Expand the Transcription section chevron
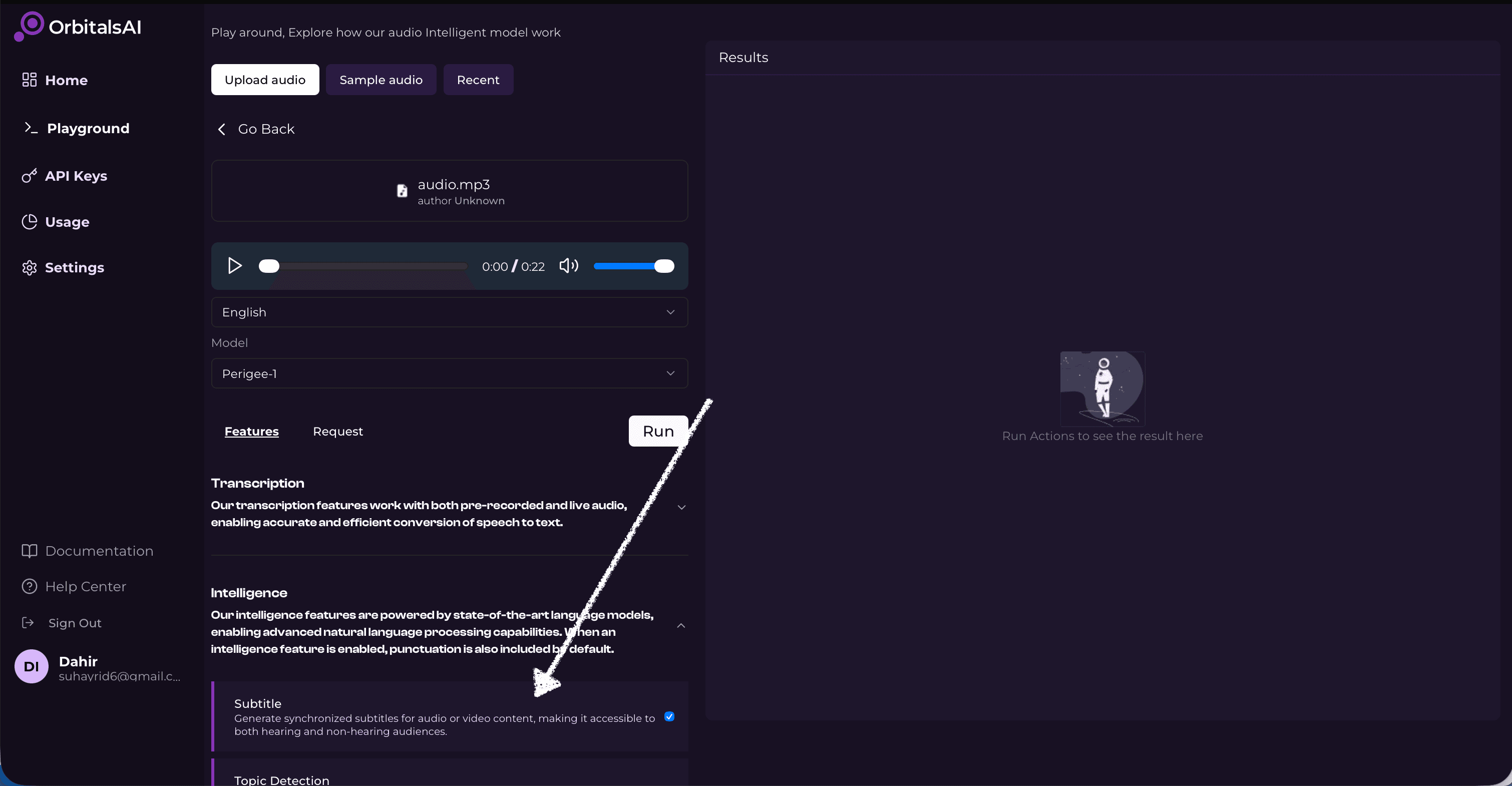The width and height of the screenshot is (1512, 786). (681, 507)
